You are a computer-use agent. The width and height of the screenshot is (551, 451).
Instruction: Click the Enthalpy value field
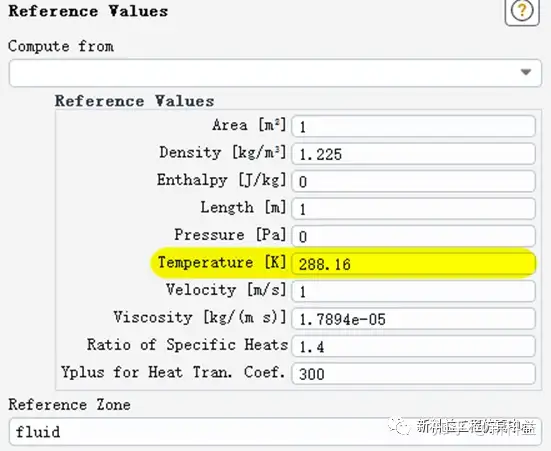click(x=413, y=181)
